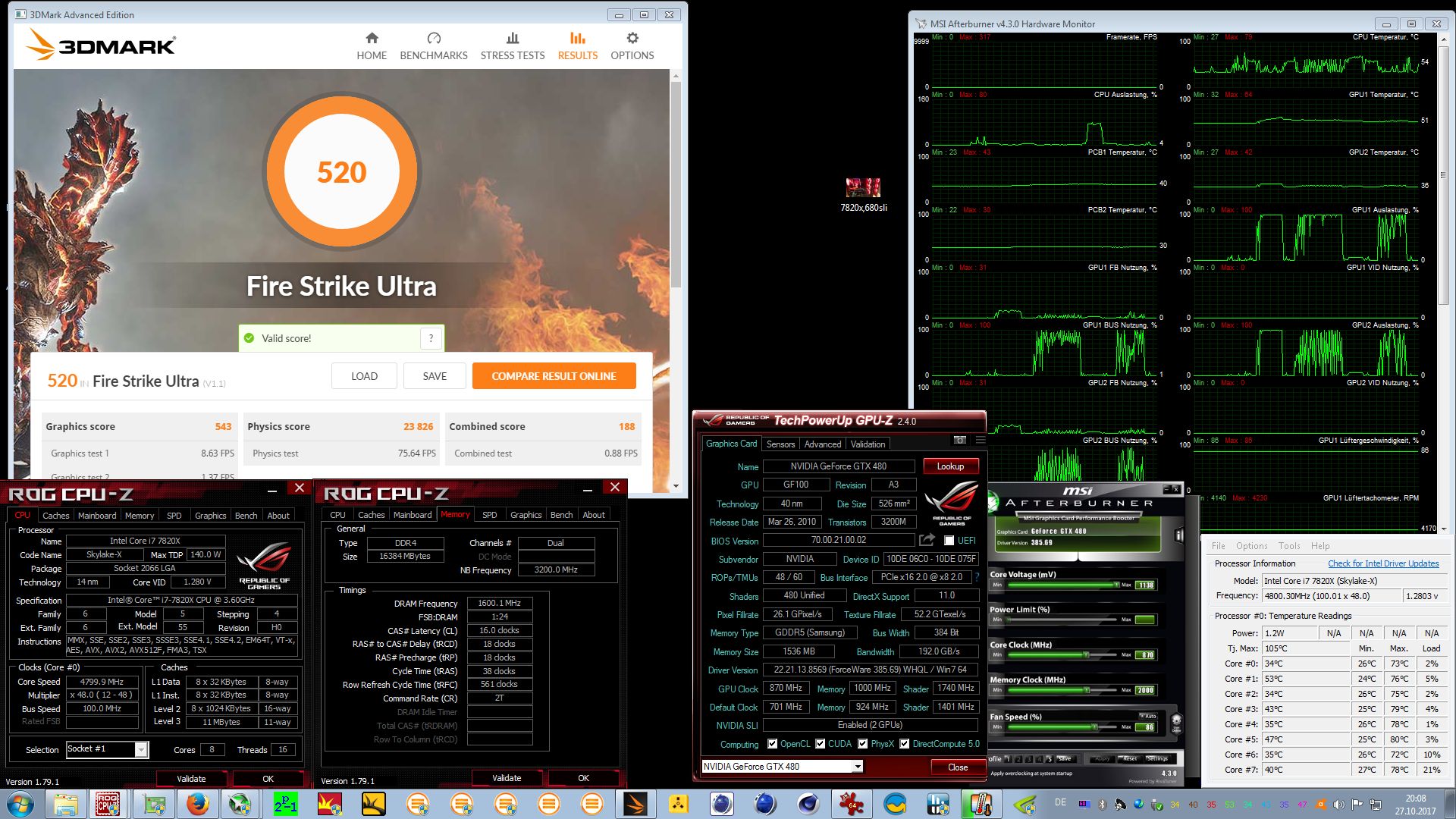This screenshot has width=1456, height=819.
Task: Open the Windows Start orb
Action: (x=20, y=804)
